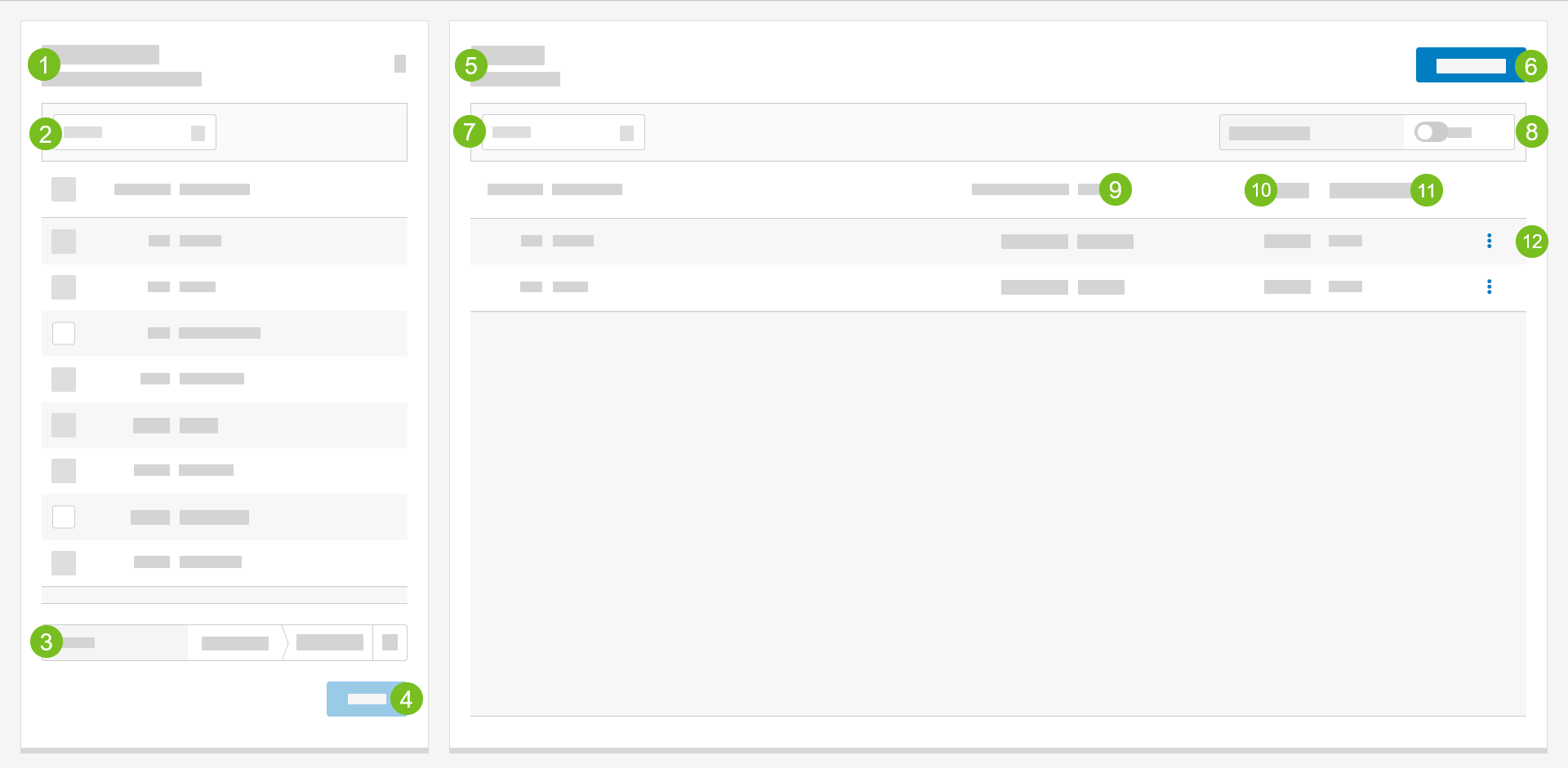Click the green badge numbered 9
This screenshot has width=1568, height=768.
point(1115,189)
